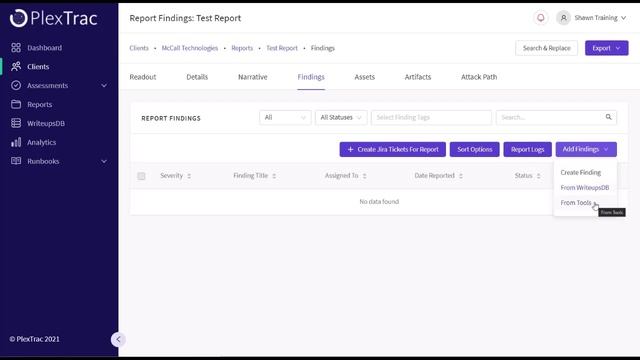Open the Export dropdown

[x=607, y=48]
